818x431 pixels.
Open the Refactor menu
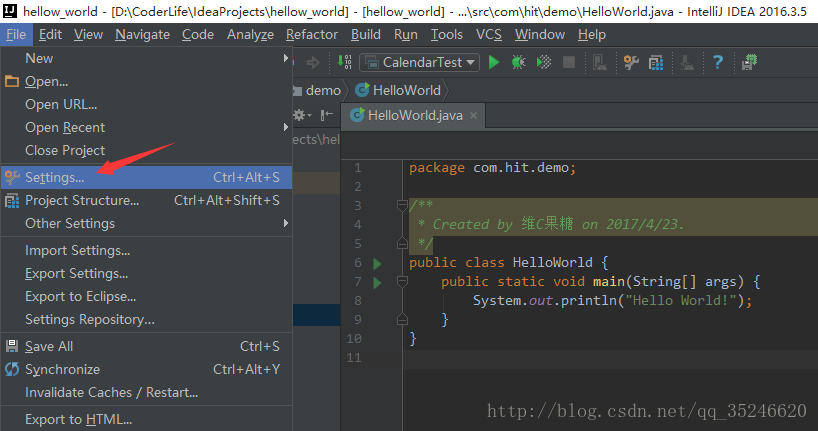(311, 34)
